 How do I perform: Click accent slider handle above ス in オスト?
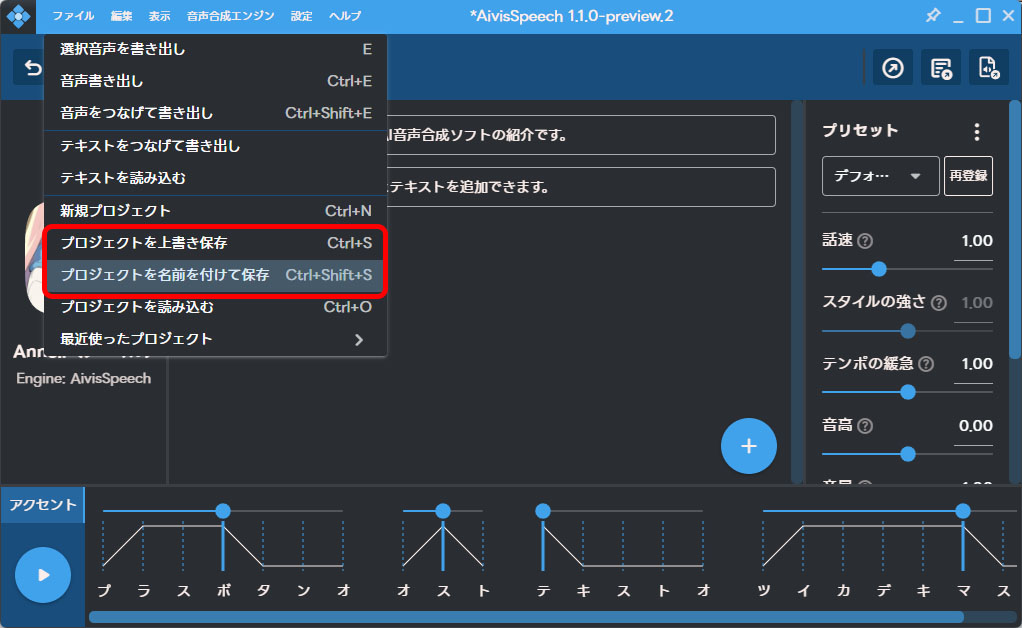[443, 511]
